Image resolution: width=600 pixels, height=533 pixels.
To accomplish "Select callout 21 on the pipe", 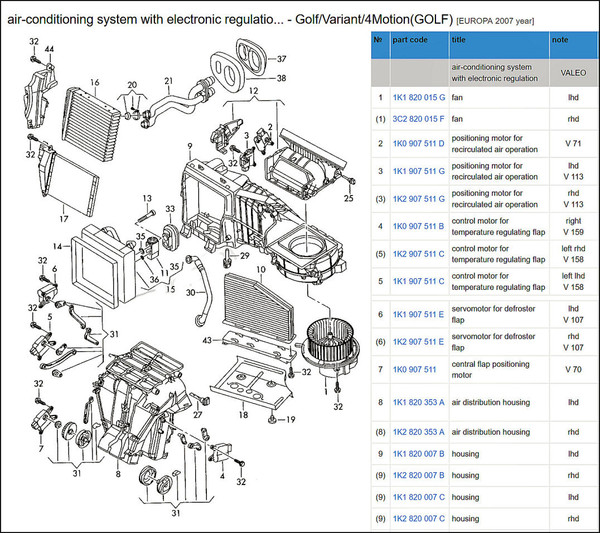I will [169, 80].
